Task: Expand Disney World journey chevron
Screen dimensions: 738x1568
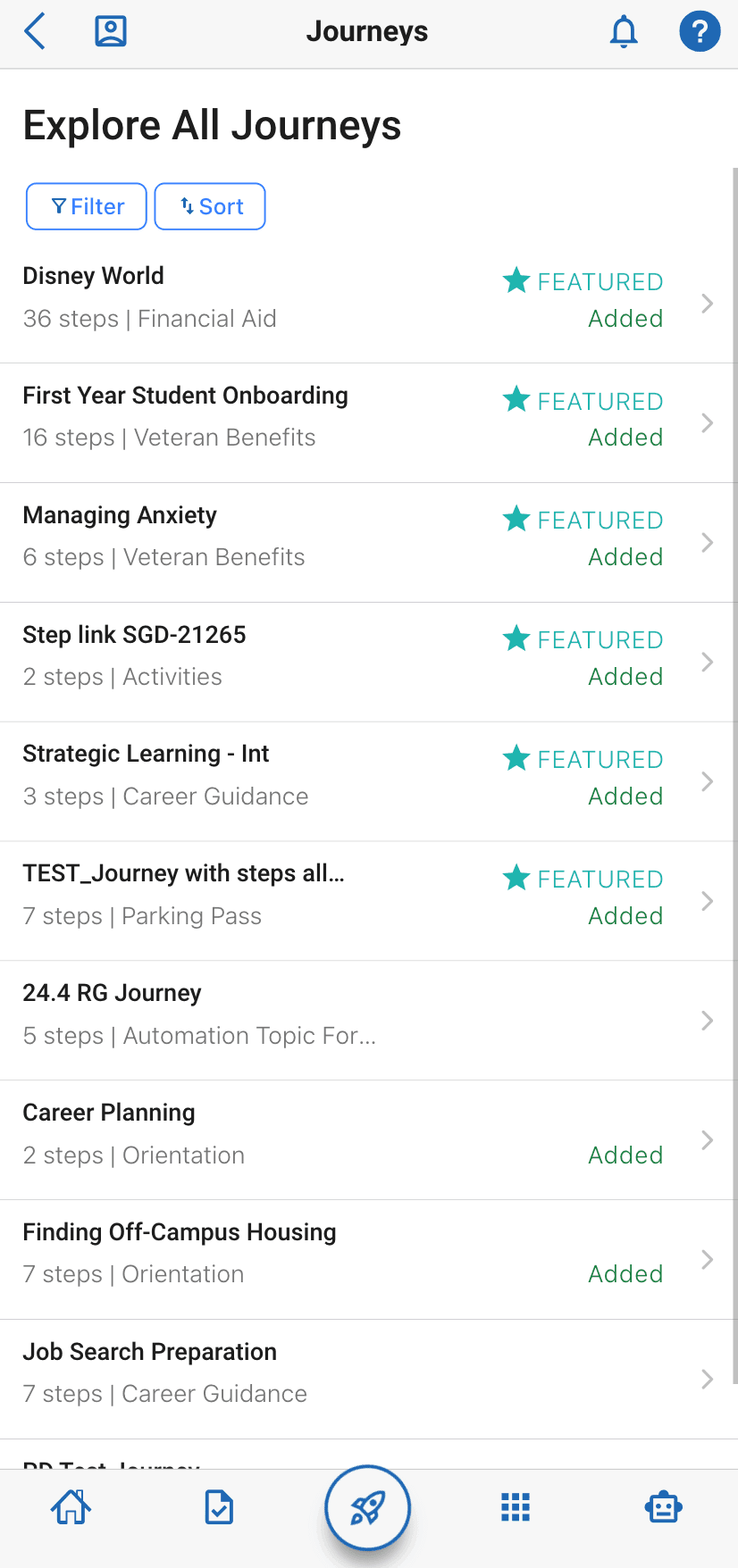Action: [x=707, y=304]
